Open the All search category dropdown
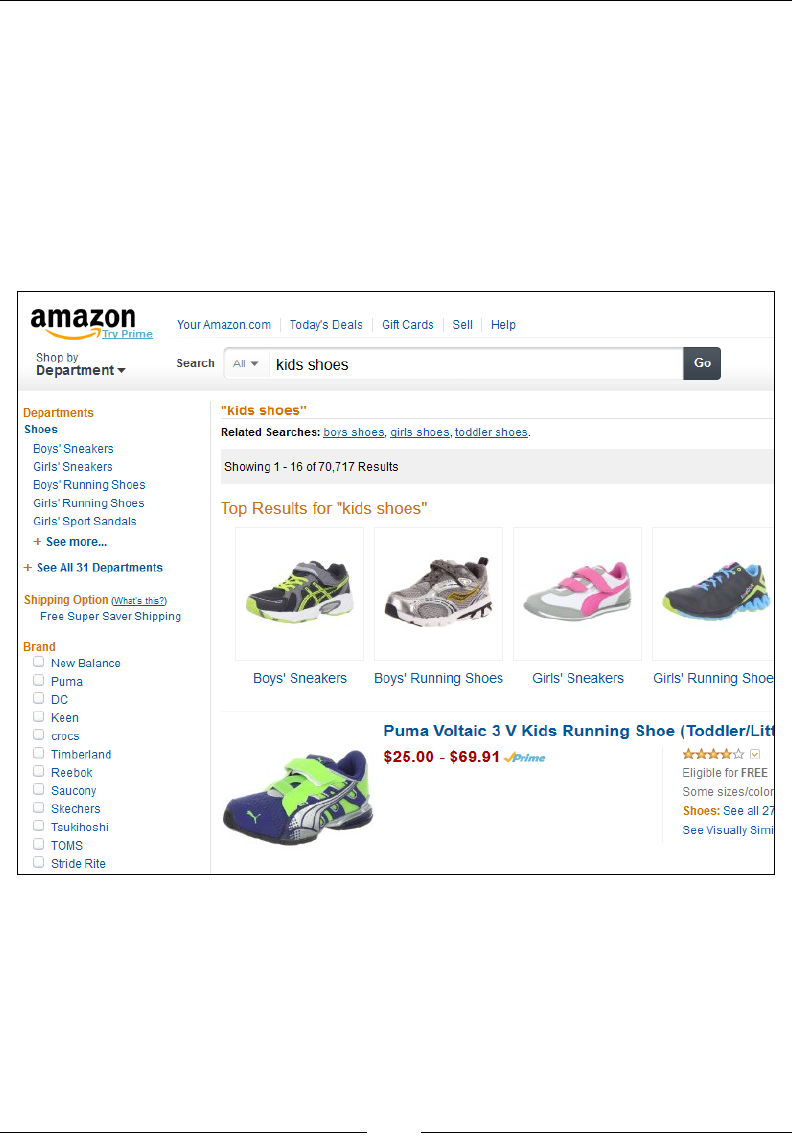 point(246,363)
